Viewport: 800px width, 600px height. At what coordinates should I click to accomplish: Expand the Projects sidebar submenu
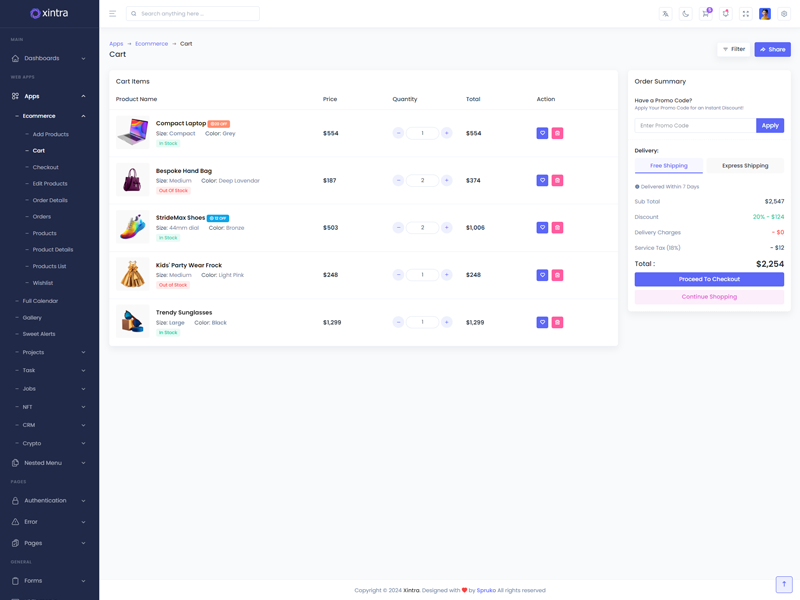point(49,352)
